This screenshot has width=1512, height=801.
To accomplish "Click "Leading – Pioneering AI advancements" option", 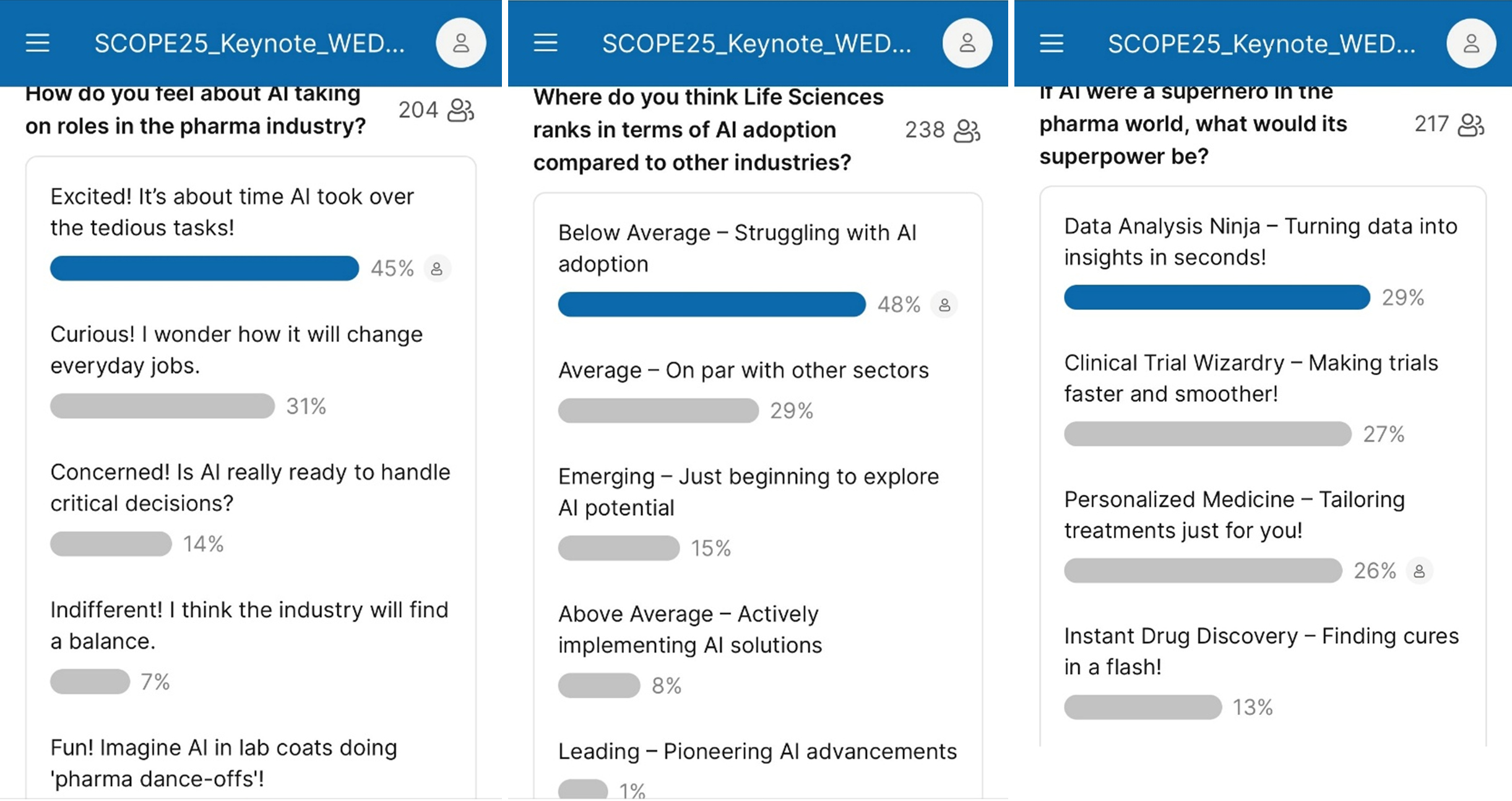I will click(757, 752).
